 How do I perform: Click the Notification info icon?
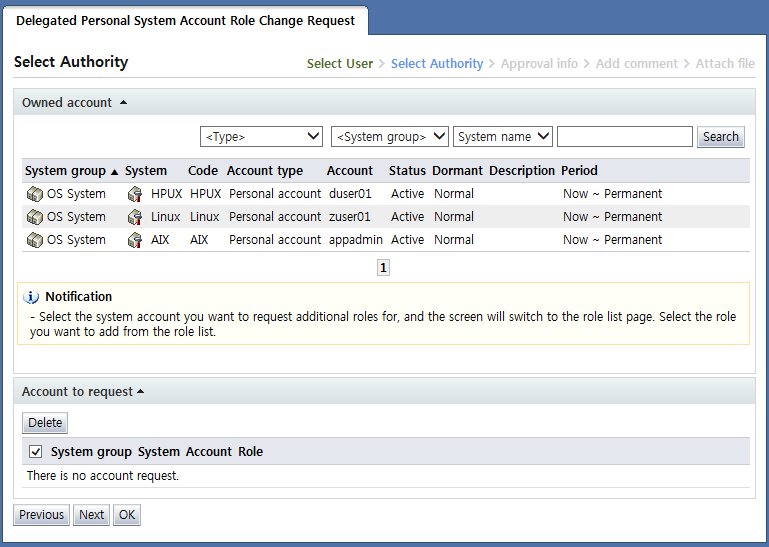(x=31, y=297)
